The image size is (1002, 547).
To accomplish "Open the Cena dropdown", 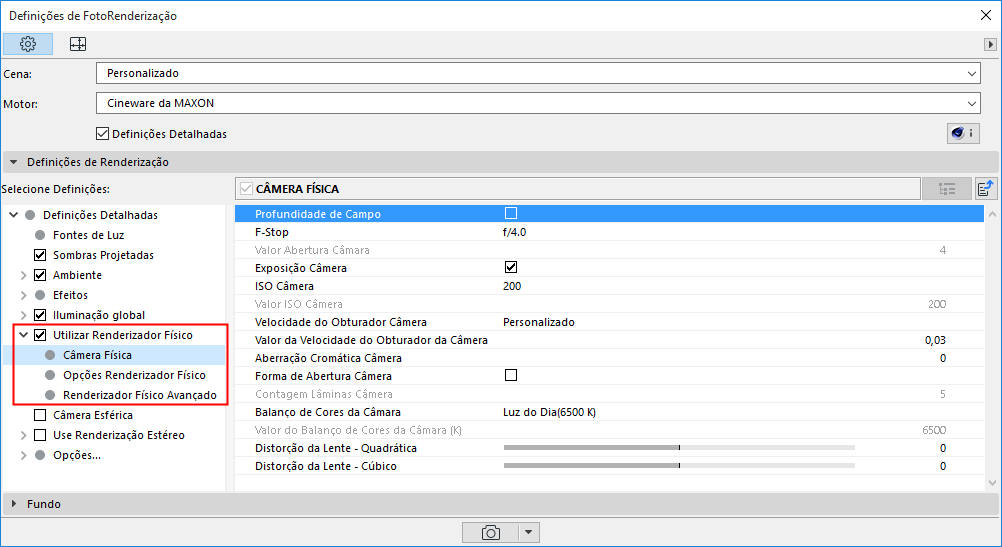I will [538, 73].
